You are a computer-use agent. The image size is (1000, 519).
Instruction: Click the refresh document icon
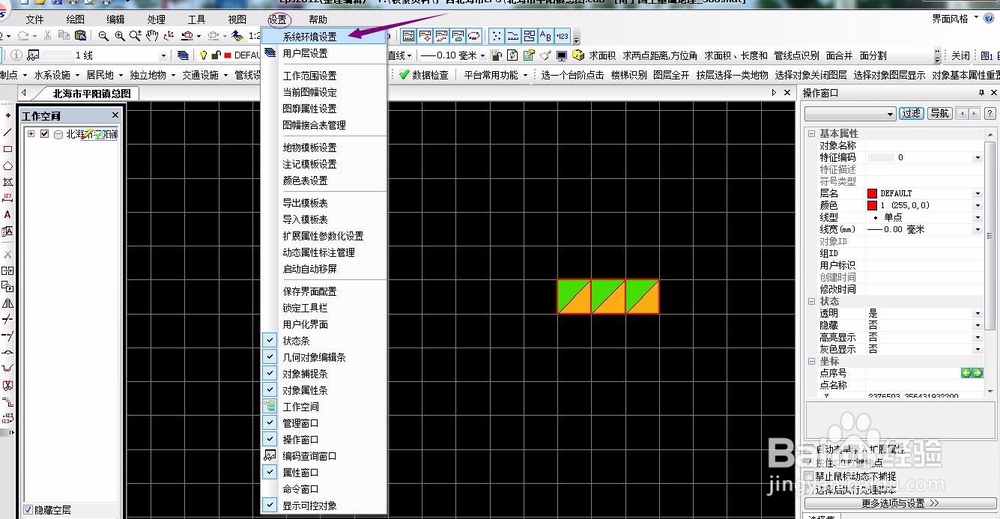[x=512, y=55]
